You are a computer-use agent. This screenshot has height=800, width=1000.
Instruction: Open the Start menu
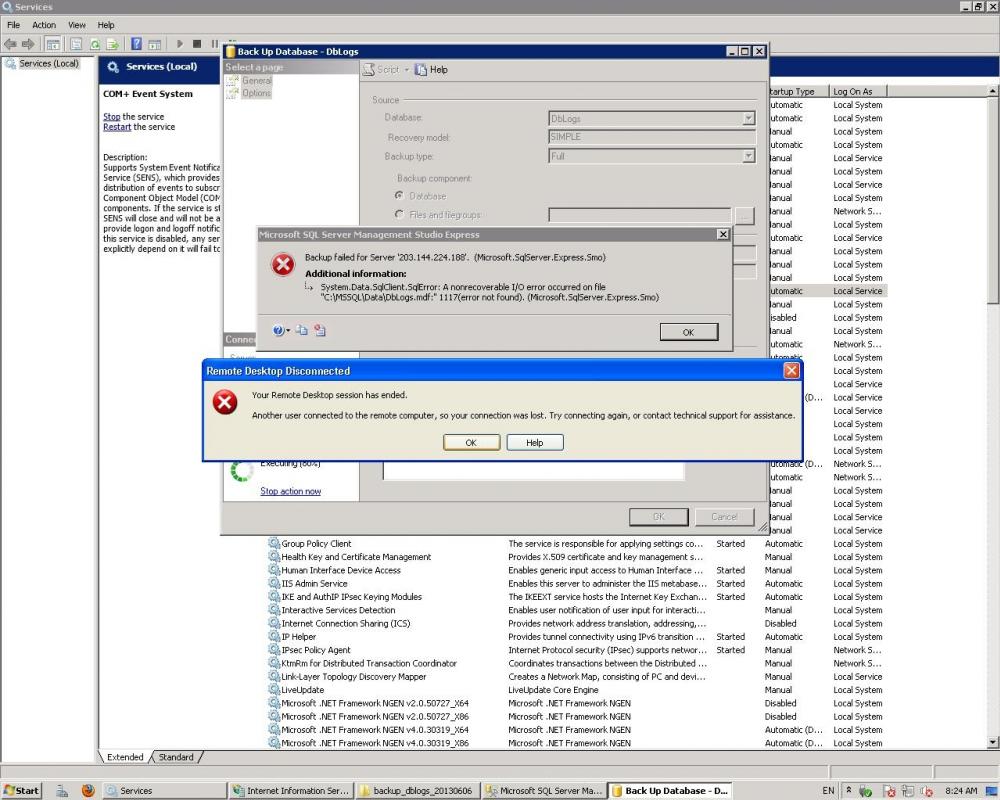point(22,790)
